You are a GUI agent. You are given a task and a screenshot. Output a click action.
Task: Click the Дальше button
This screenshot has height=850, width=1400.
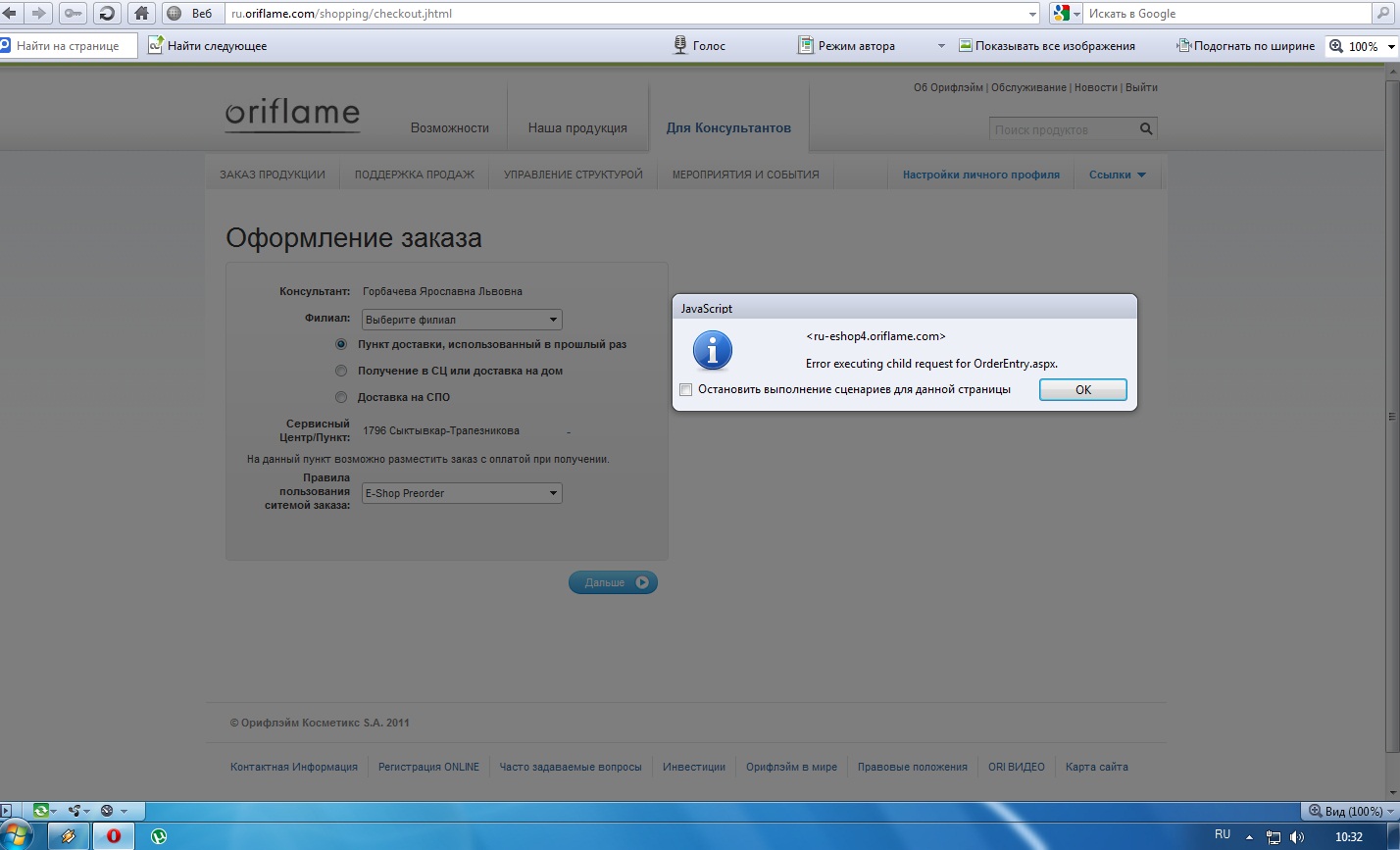(x=613, y=582)
